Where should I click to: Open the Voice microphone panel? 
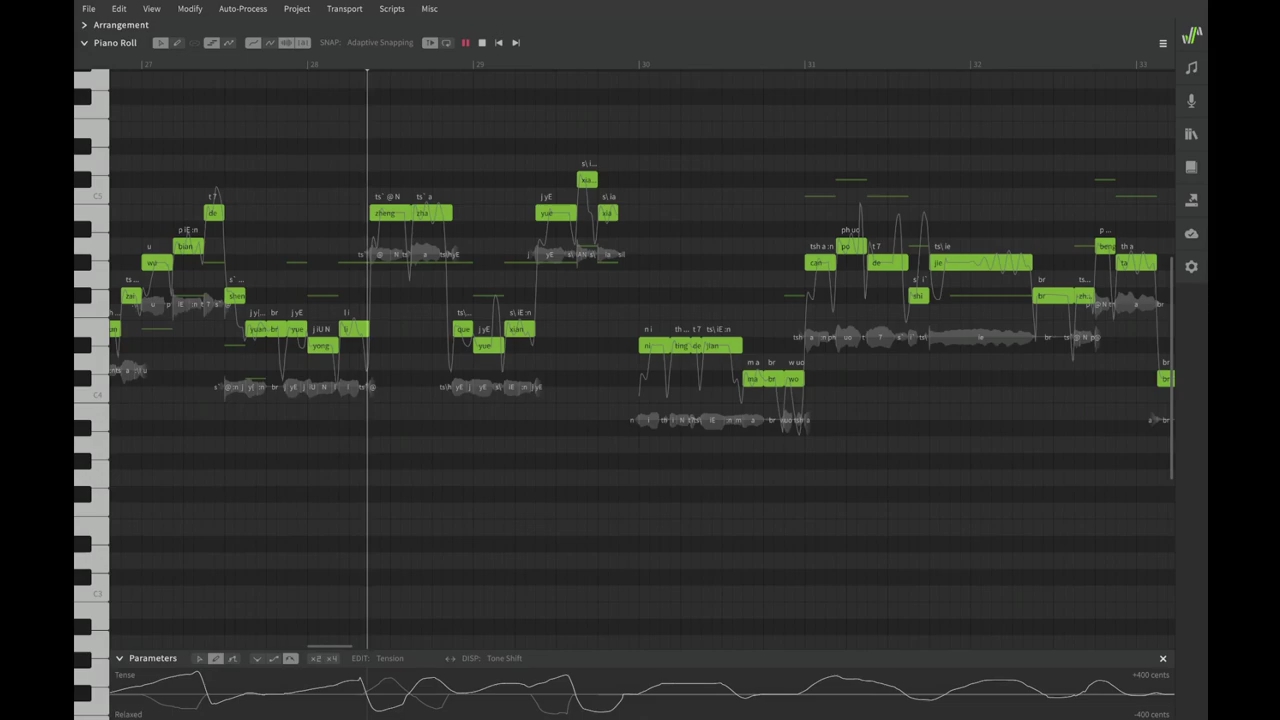1191,101
